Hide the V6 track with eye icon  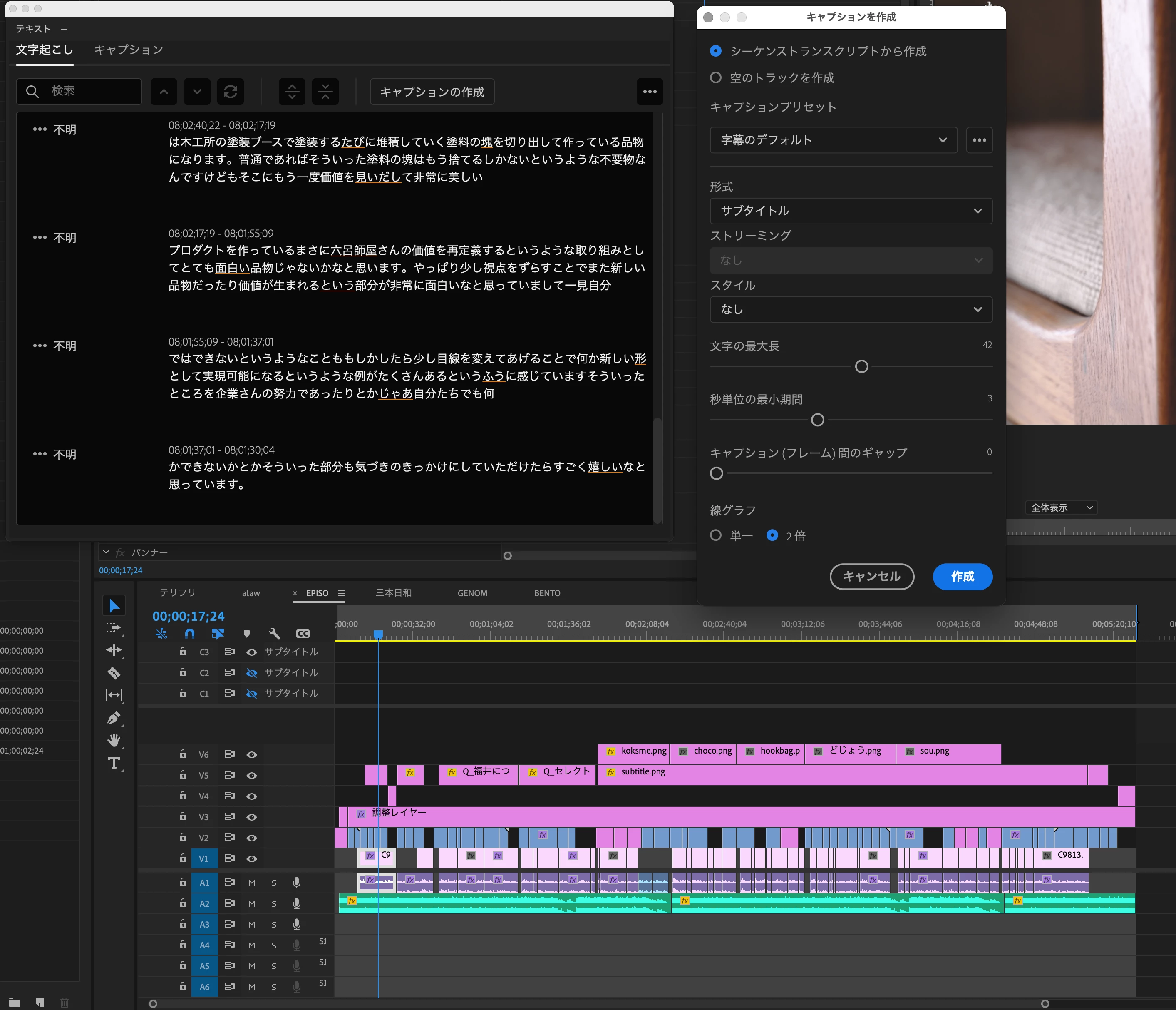pyautogui.click(x=251, y=754)
